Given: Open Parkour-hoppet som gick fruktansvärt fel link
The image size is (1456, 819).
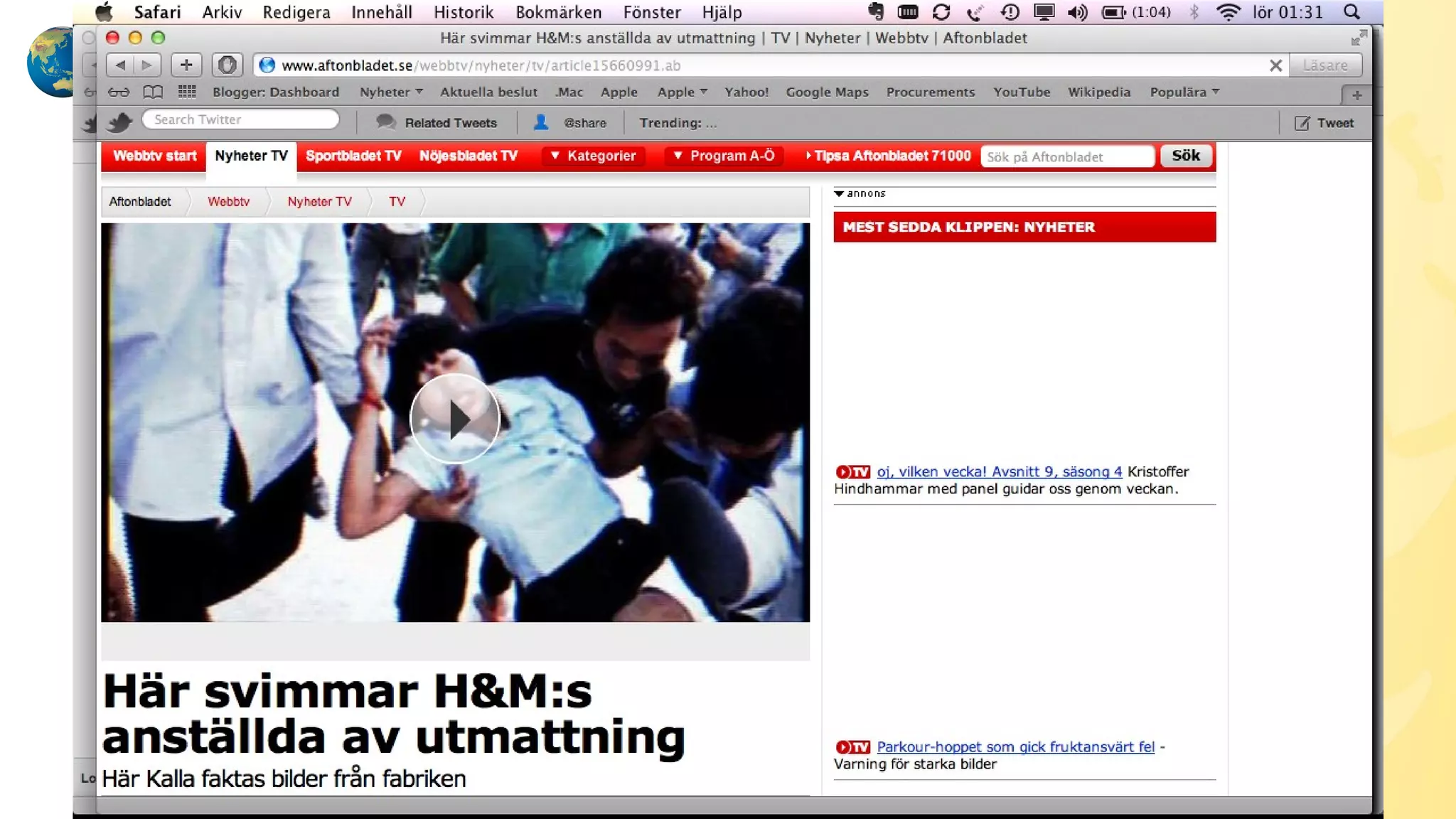Looking at the screenshot, I should coord(1015,747).
